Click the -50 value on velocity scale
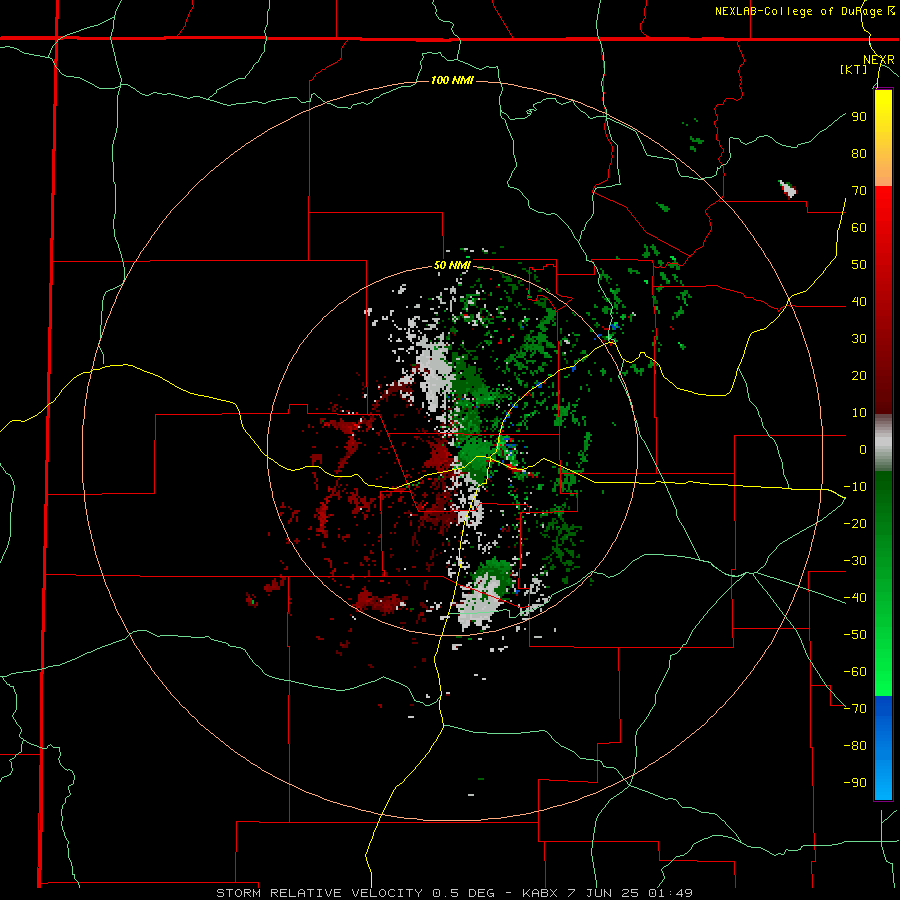The height and width of the screenshot is (900, 900). (855, 634)
